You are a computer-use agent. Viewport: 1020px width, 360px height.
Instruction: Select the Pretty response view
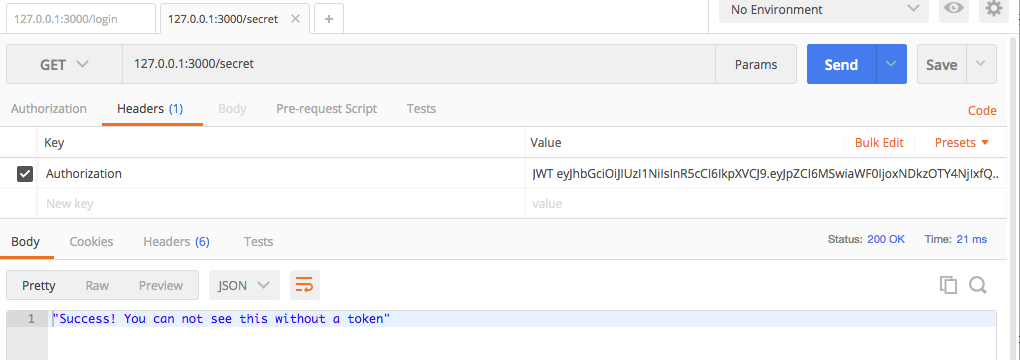[39, 285]
